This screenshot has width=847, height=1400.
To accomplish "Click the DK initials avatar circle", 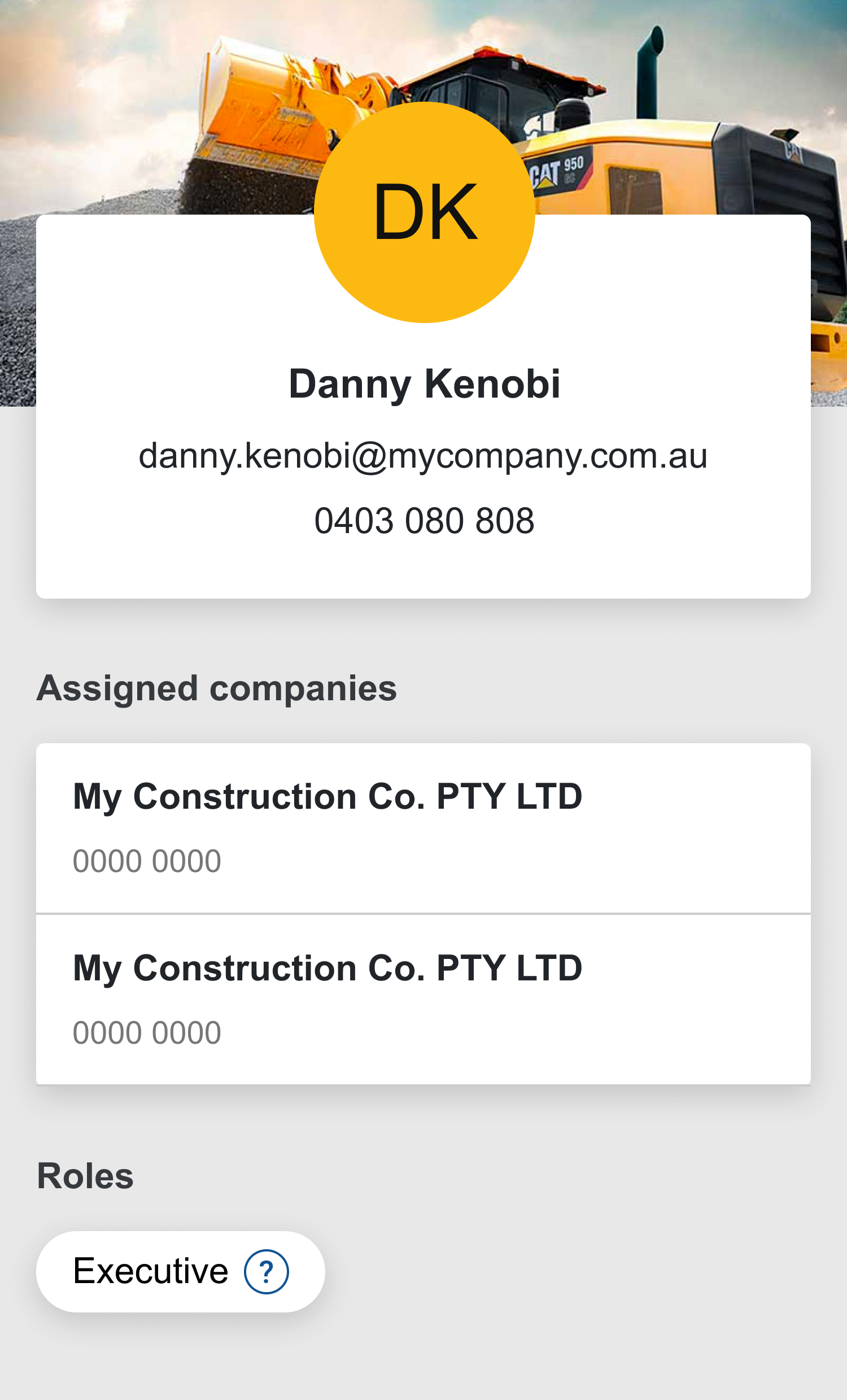I will click(x=425, y=212).
